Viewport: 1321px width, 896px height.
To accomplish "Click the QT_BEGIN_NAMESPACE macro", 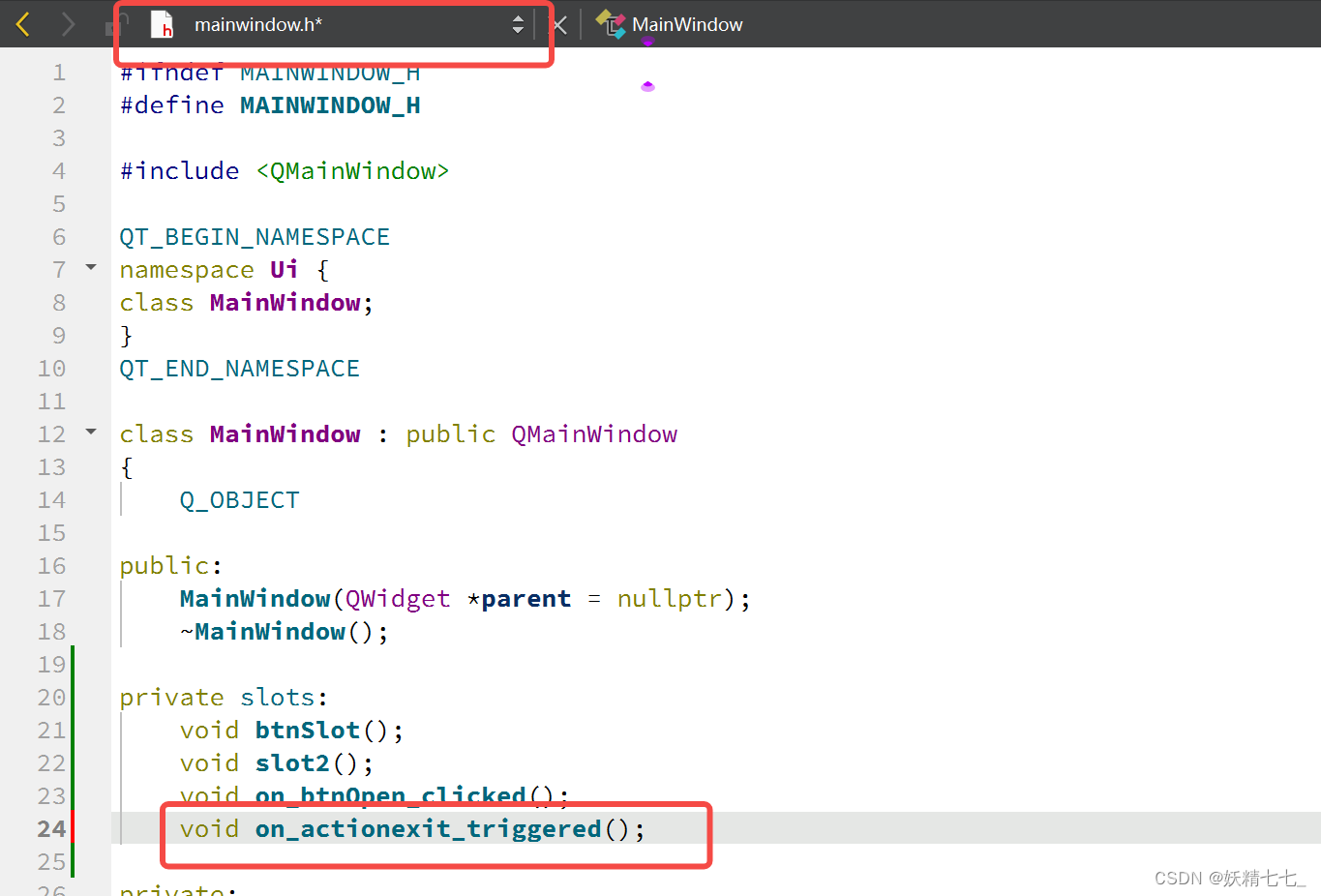I will pyautogui.click(x=255, y=237).
